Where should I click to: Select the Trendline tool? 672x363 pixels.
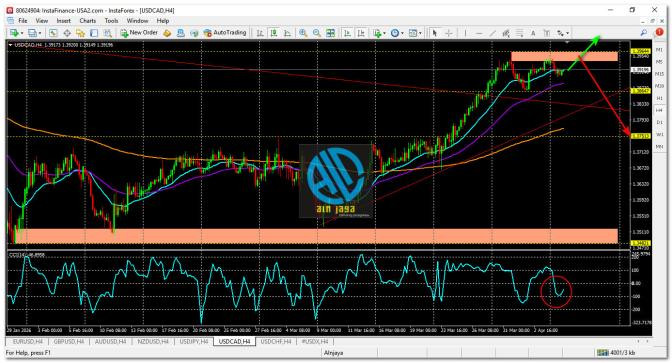pos(492,33)
